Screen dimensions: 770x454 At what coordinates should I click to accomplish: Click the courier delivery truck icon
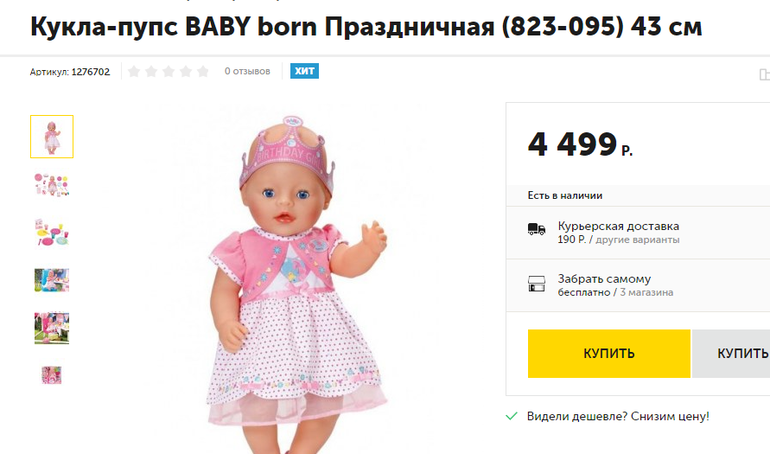pos(536,229)
